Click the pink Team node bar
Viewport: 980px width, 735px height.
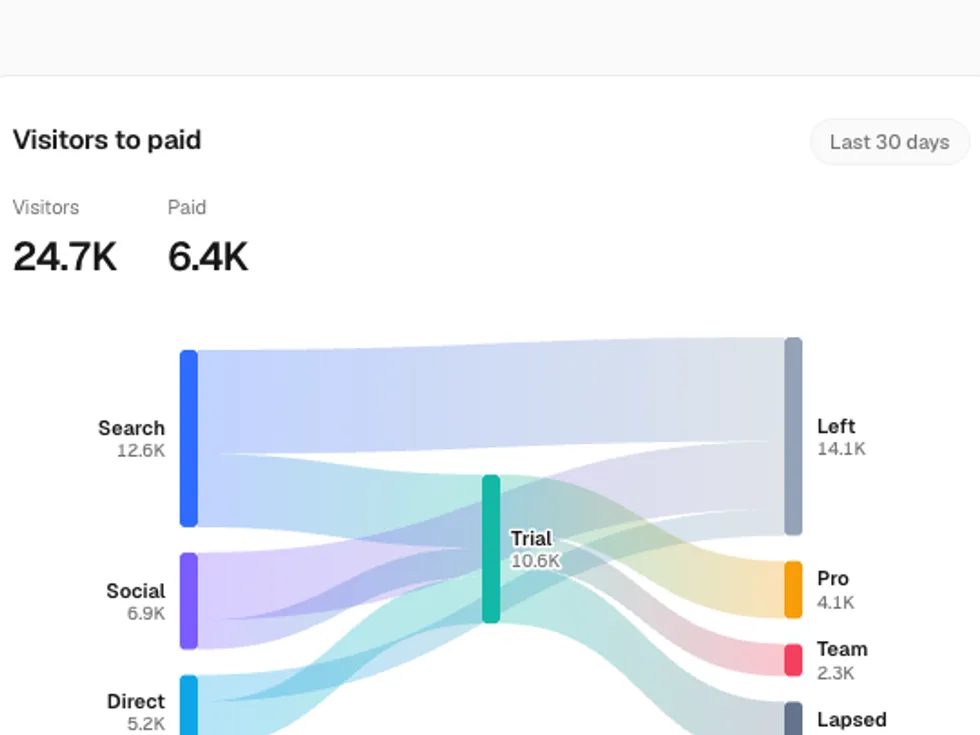pos(793,660)
